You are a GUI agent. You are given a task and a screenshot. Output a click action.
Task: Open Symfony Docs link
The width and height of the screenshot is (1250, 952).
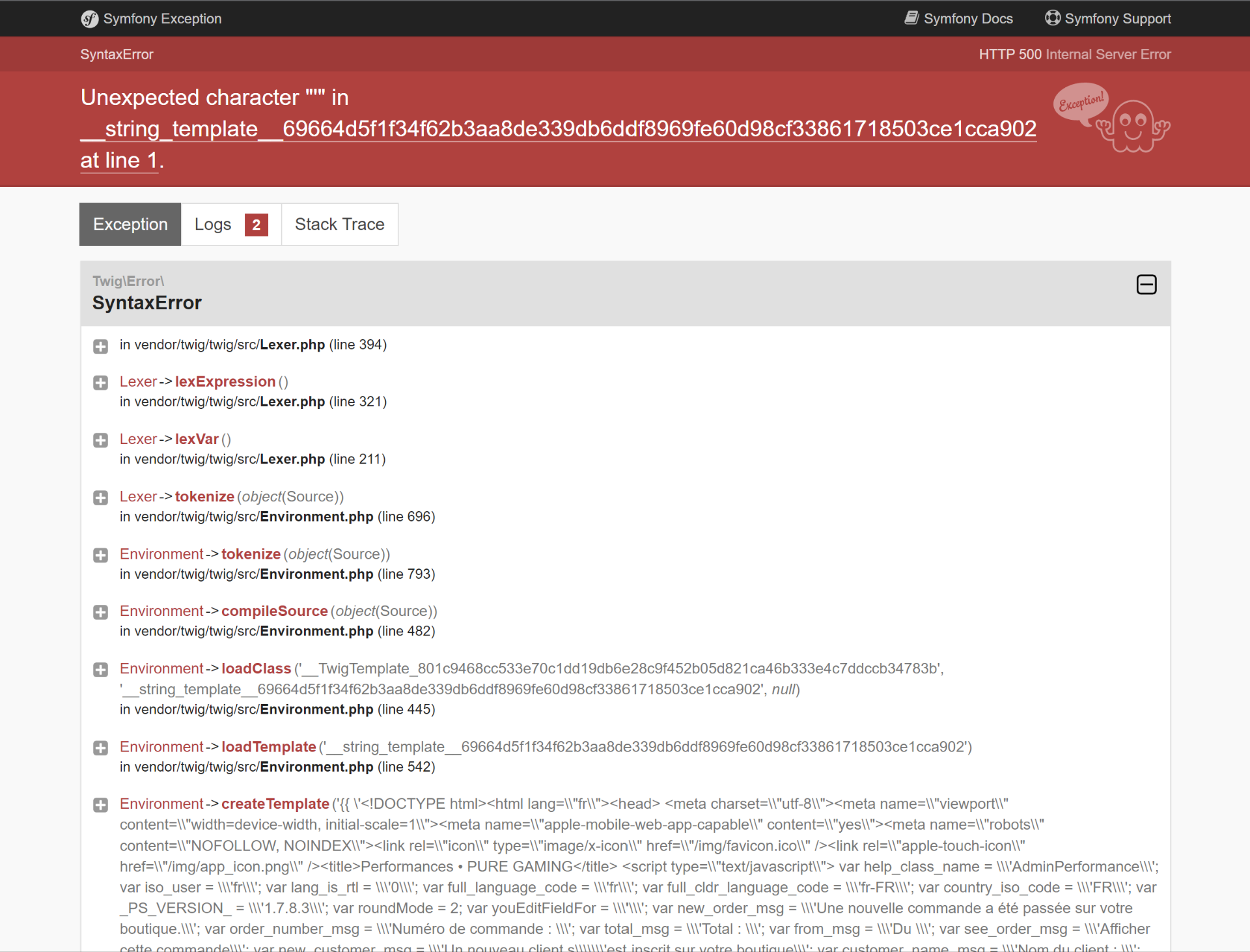967,19
